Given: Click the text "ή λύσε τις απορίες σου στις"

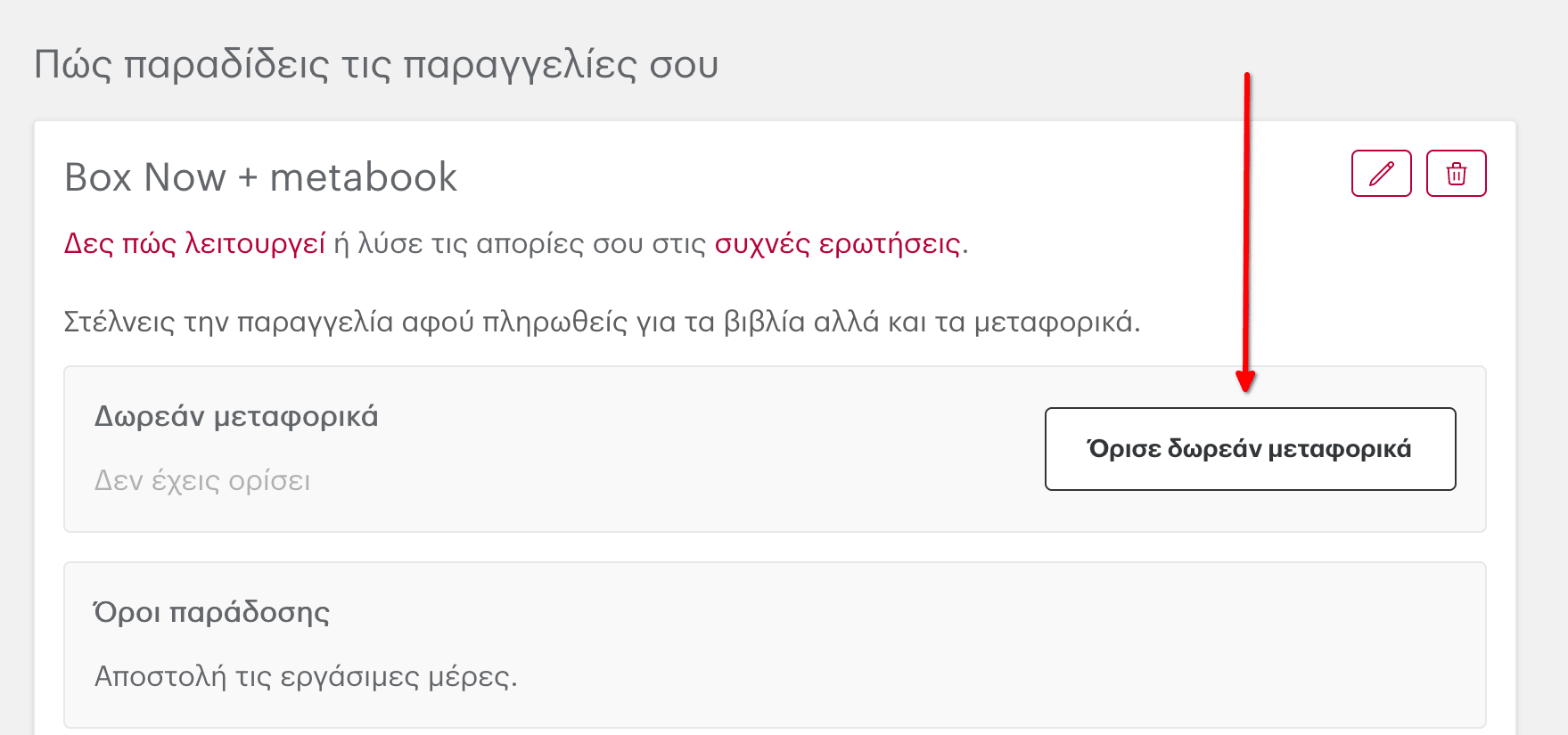Looking at the screenshot, I should [x=520, y=243].
